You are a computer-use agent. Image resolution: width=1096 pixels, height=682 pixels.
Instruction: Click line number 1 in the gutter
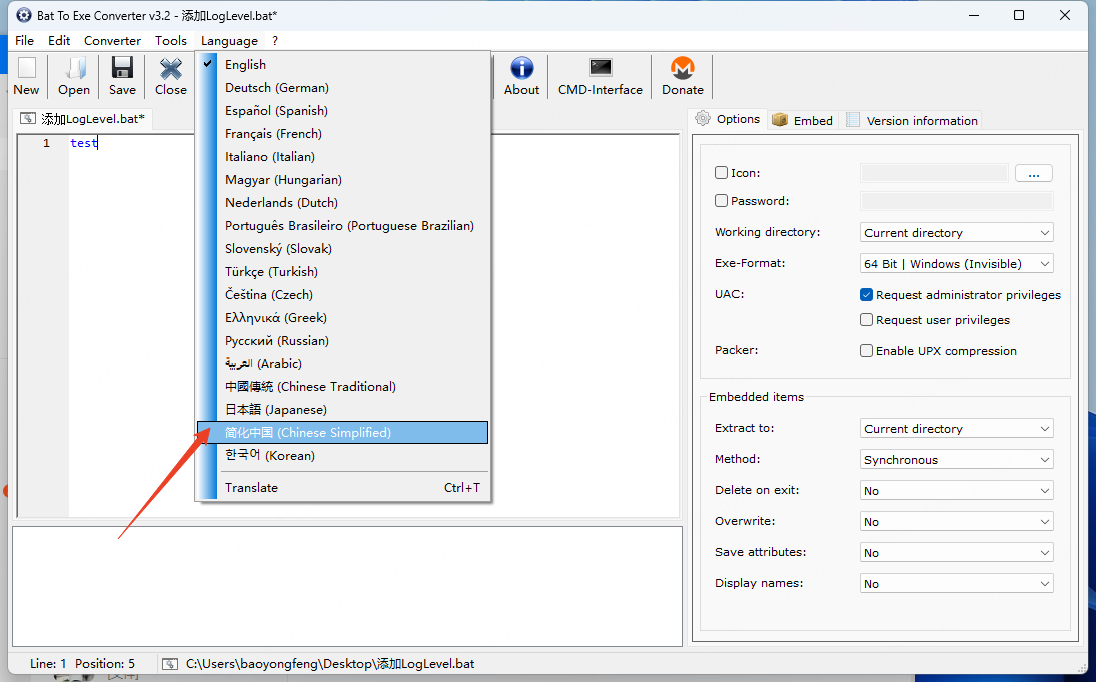(46, 143)
